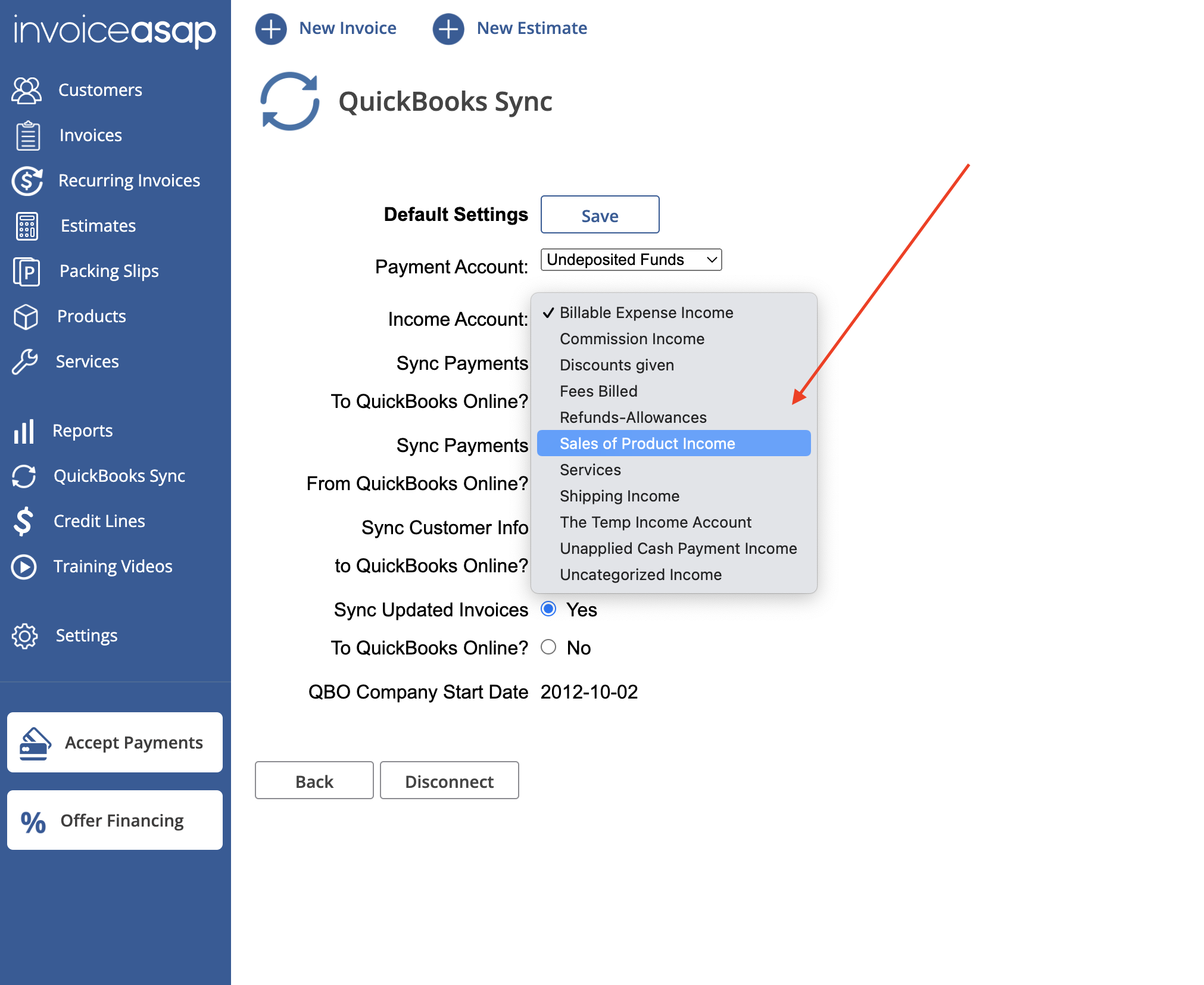The image size is (1204, 985).
Task: Click the Customers people icon
Action: [26, 91]
